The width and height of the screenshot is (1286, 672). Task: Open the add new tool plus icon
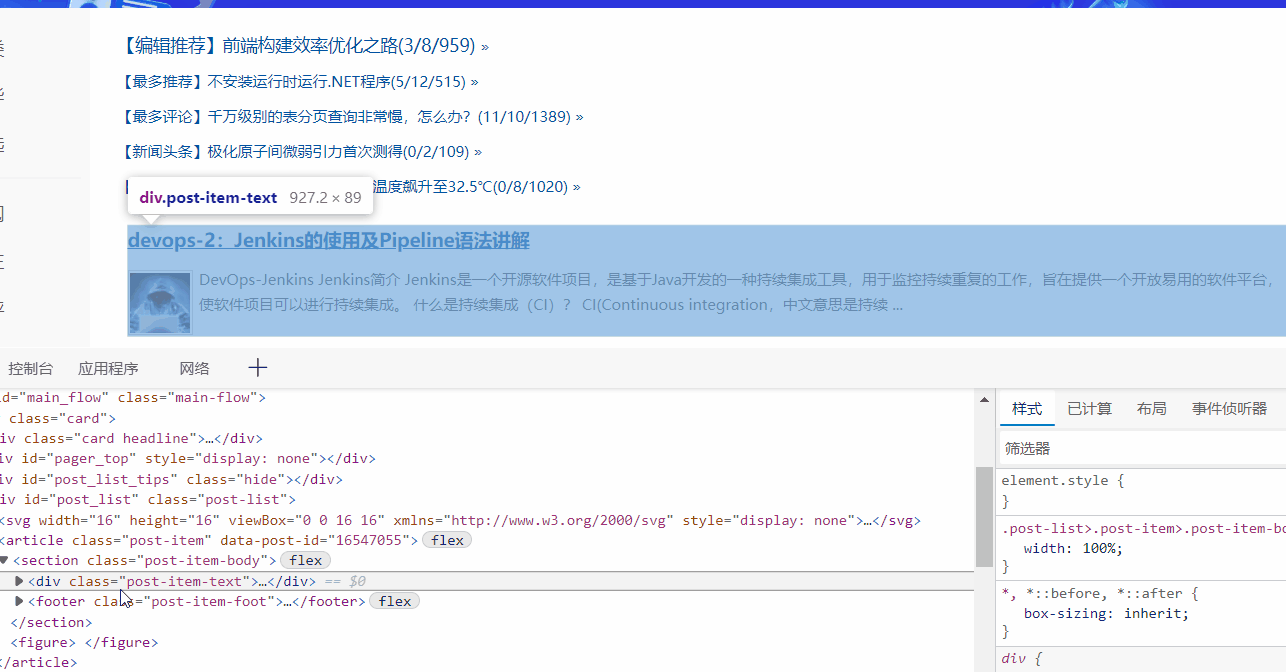[257, 368]
